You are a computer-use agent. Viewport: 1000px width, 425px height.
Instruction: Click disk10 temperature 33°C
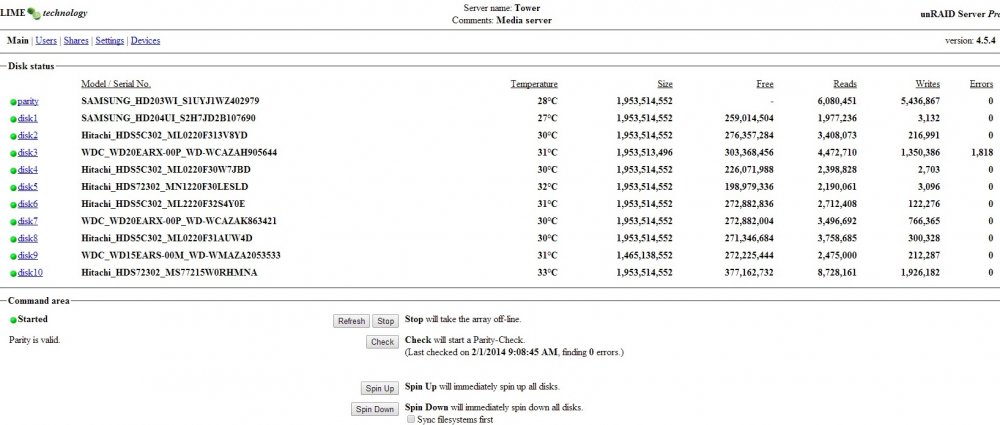548,273
